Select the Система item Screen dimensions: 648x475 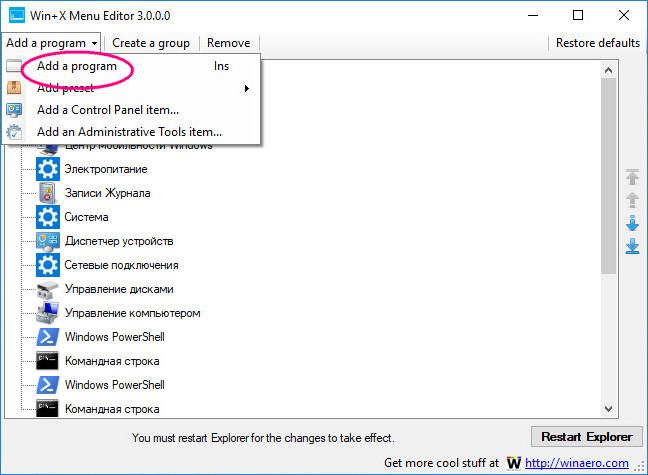click(86, 217)
